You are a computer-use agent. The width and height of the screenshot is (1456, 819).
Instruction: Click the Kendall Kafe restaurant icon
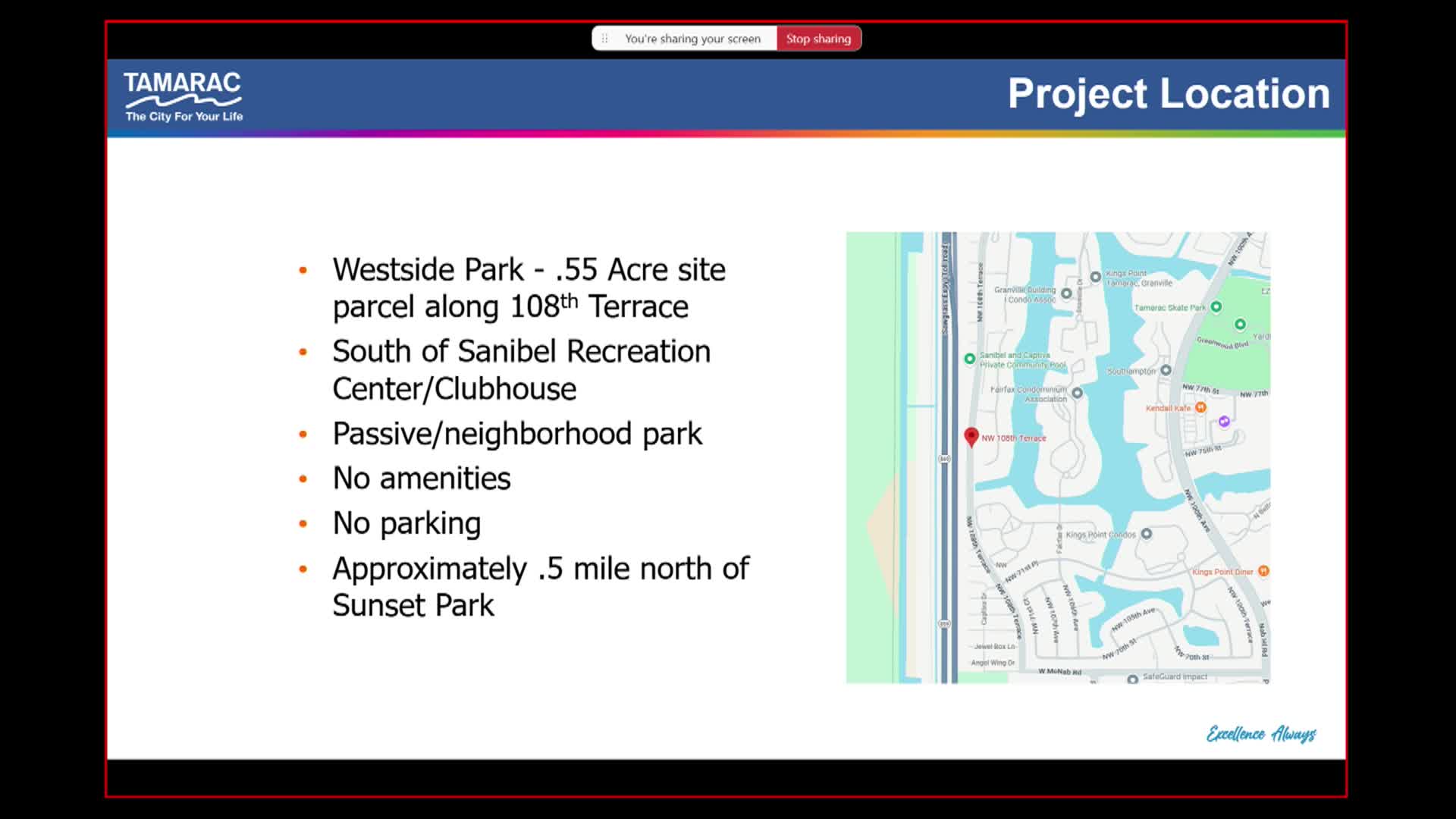[x=1200, y=407]
